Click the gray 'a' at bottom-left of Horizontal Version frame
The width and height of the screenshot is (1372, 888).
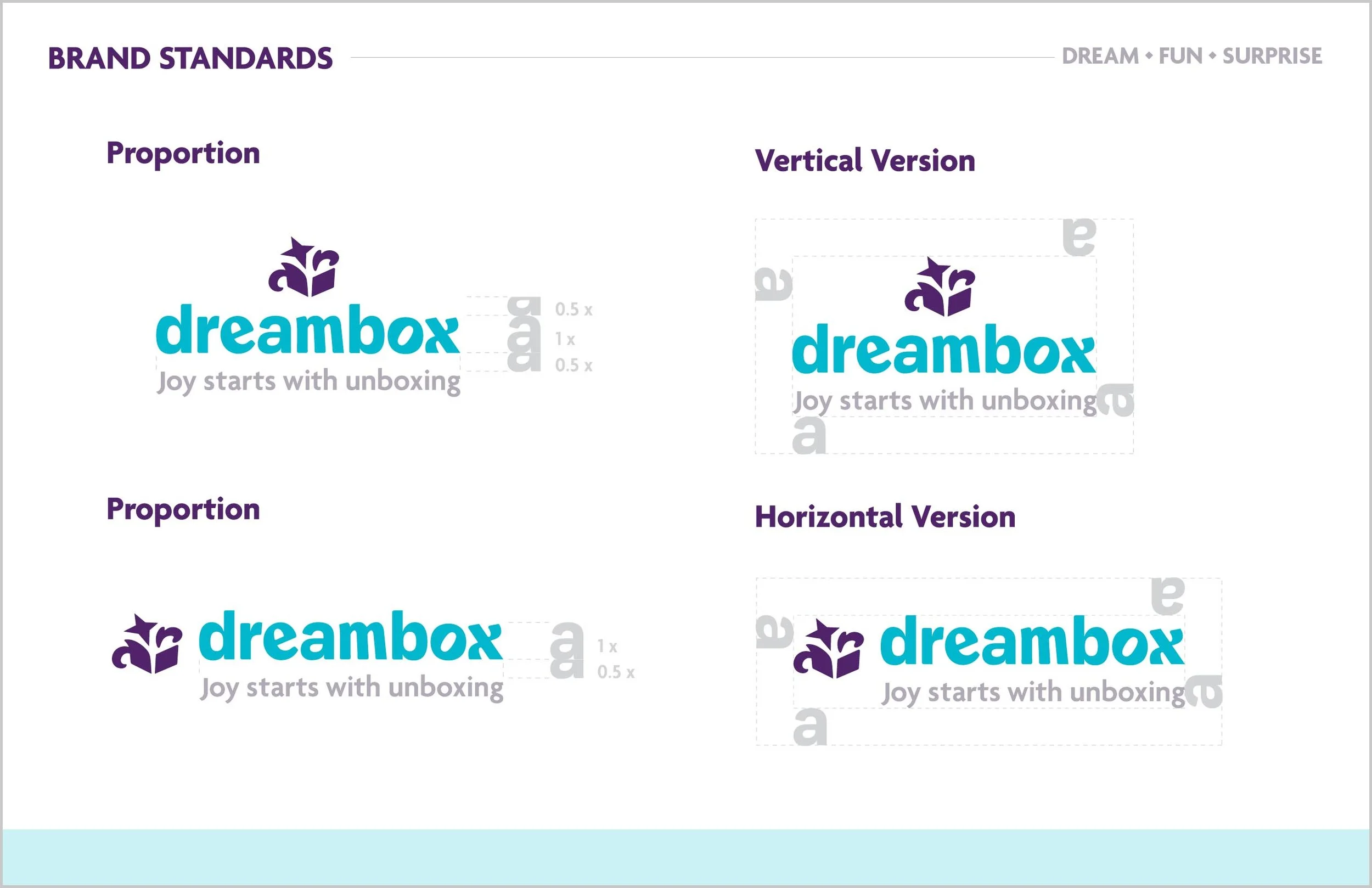(809, 727)
